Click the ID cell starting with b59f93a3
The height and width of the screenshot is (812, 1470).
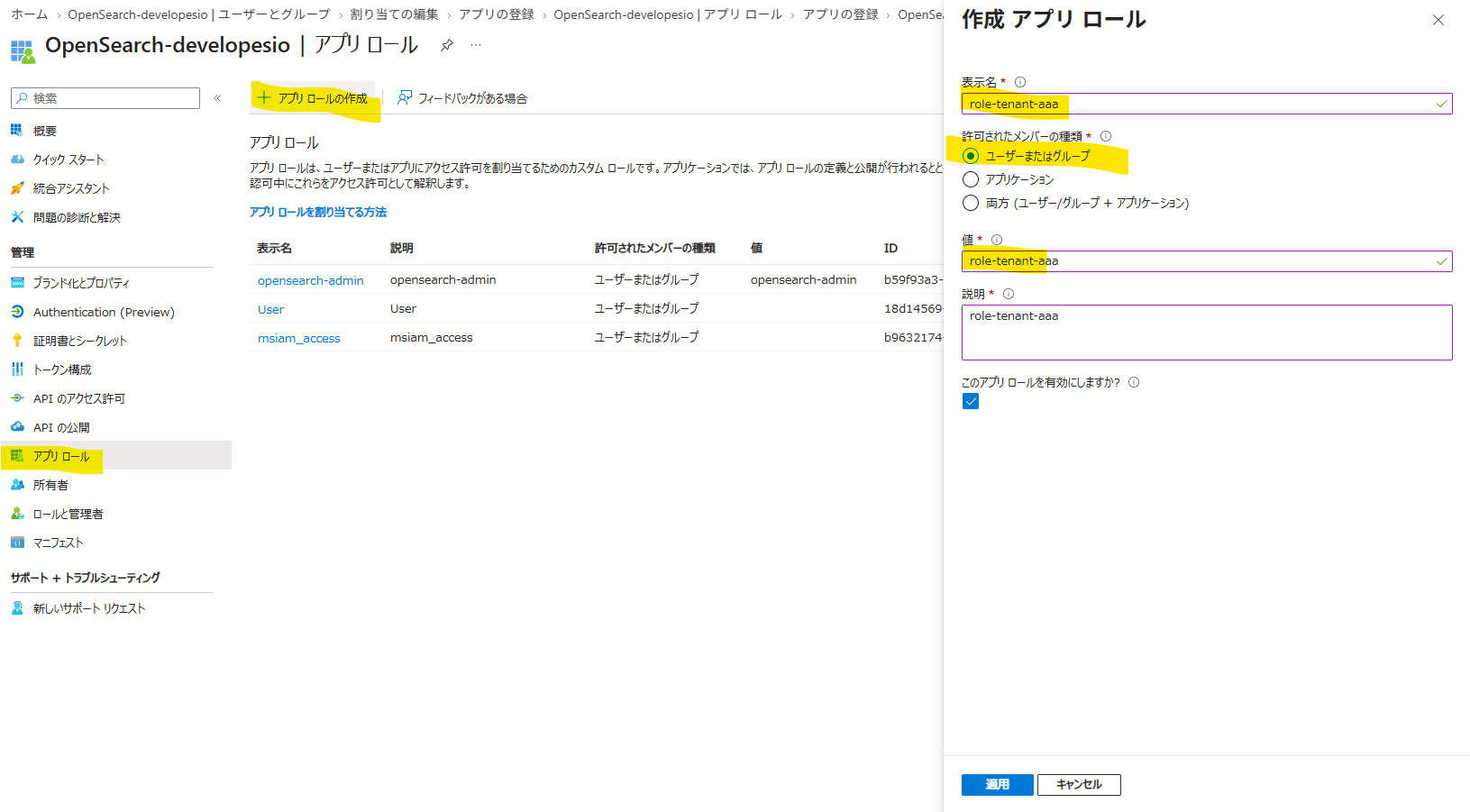[913, 280]
